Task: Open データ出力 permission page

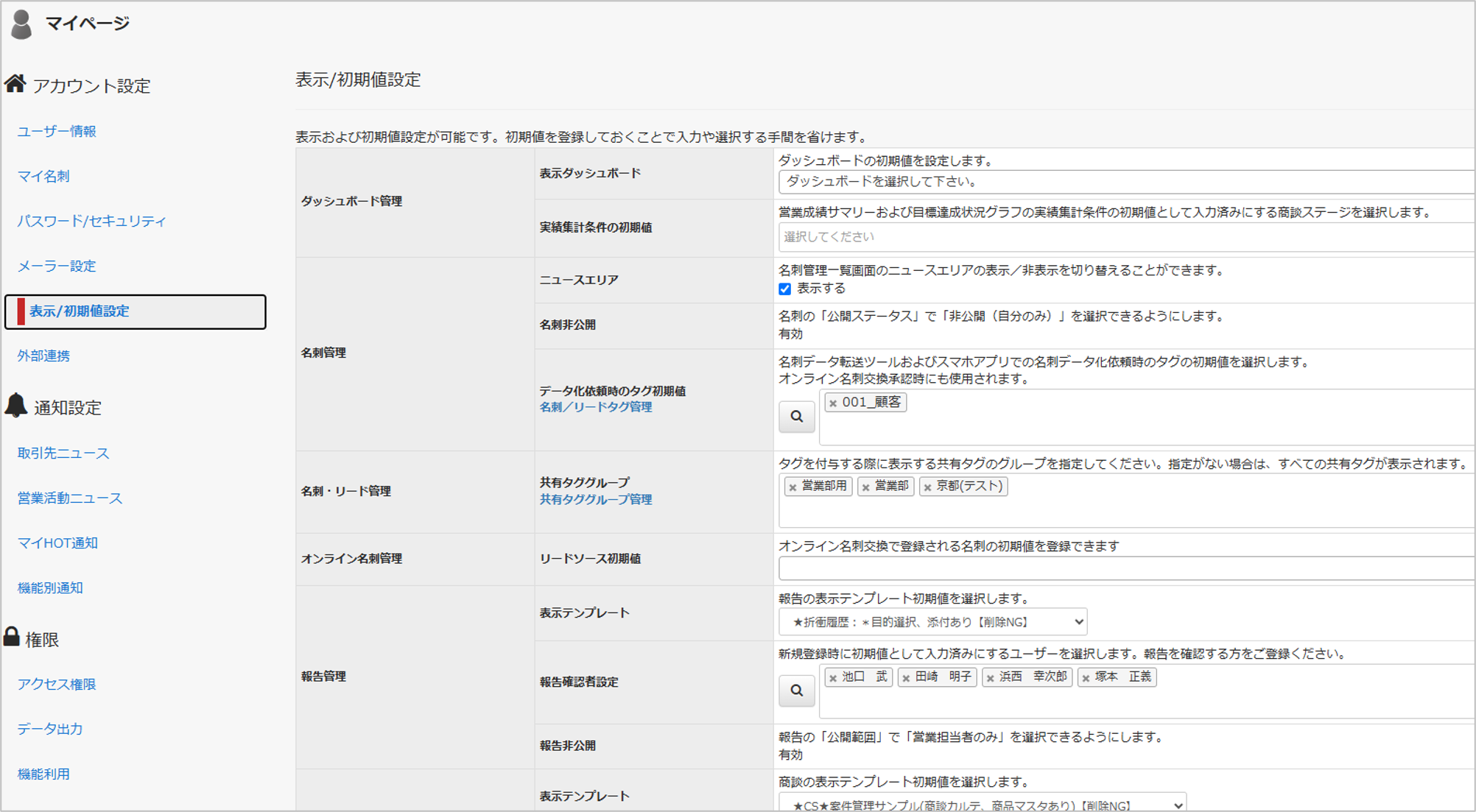Action: pyautogui.click(x=50, y=730)
